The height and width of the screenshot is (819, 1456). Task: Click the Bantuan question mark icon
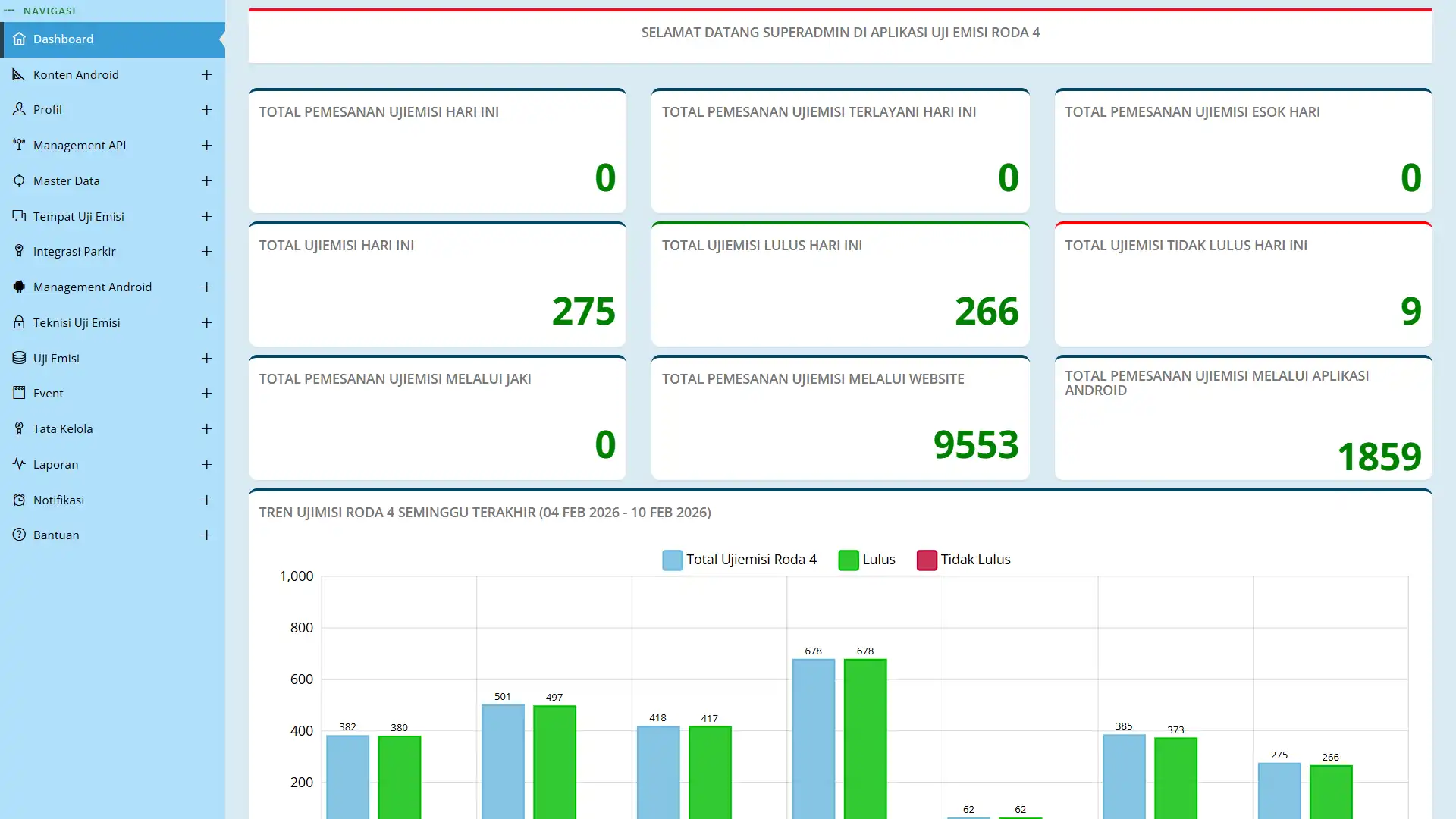(x=19, y=535)
